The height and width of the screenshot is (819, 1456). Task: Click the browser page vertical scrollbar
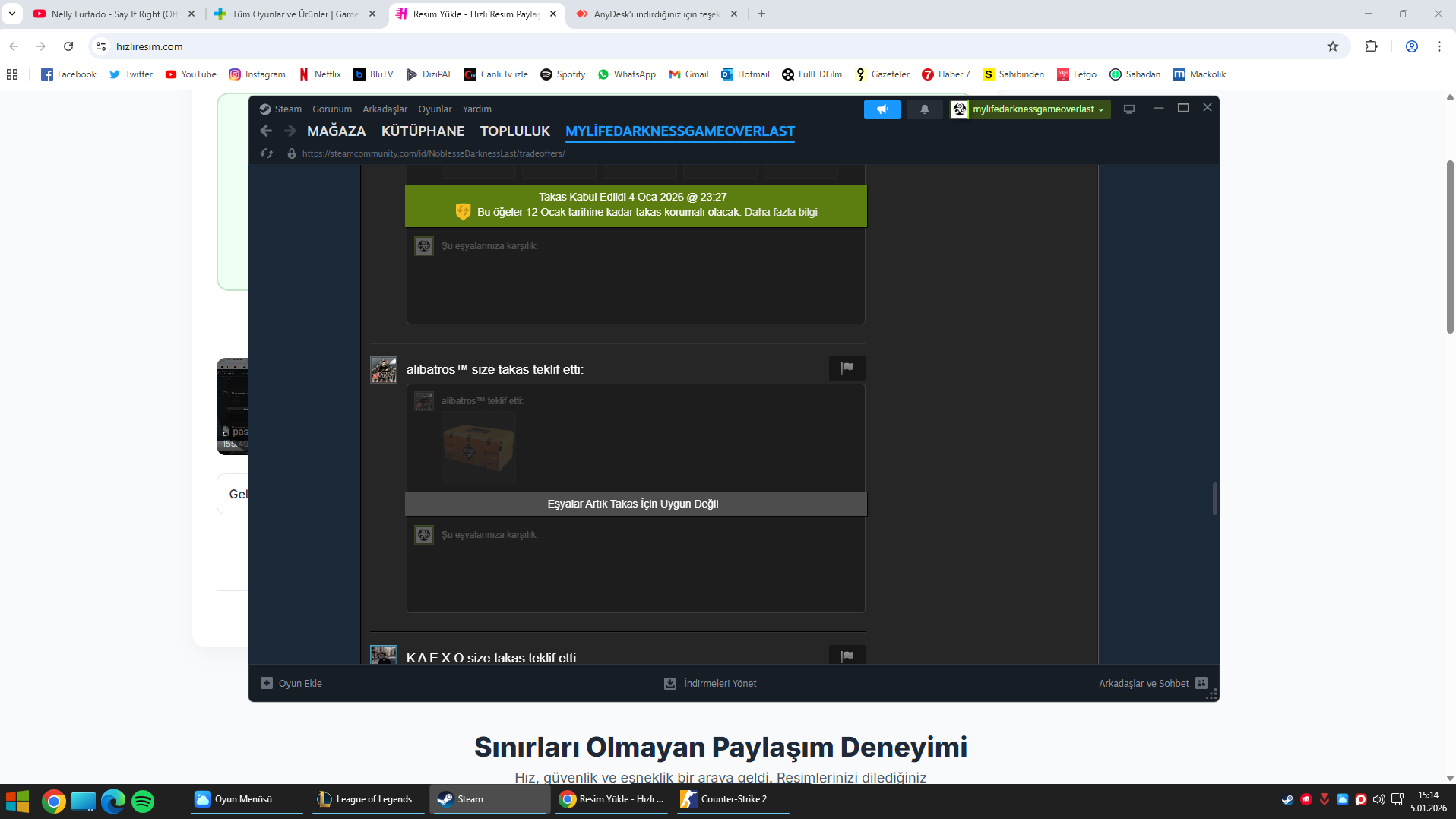pyautogui.click(x=1450, y=247)
